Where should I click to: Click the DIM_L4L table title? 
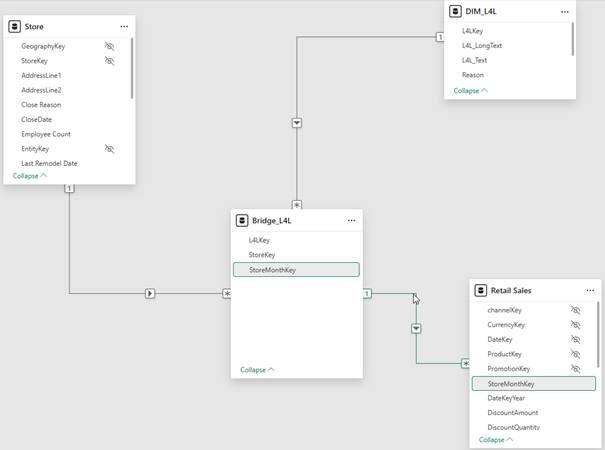pos(481,11)
